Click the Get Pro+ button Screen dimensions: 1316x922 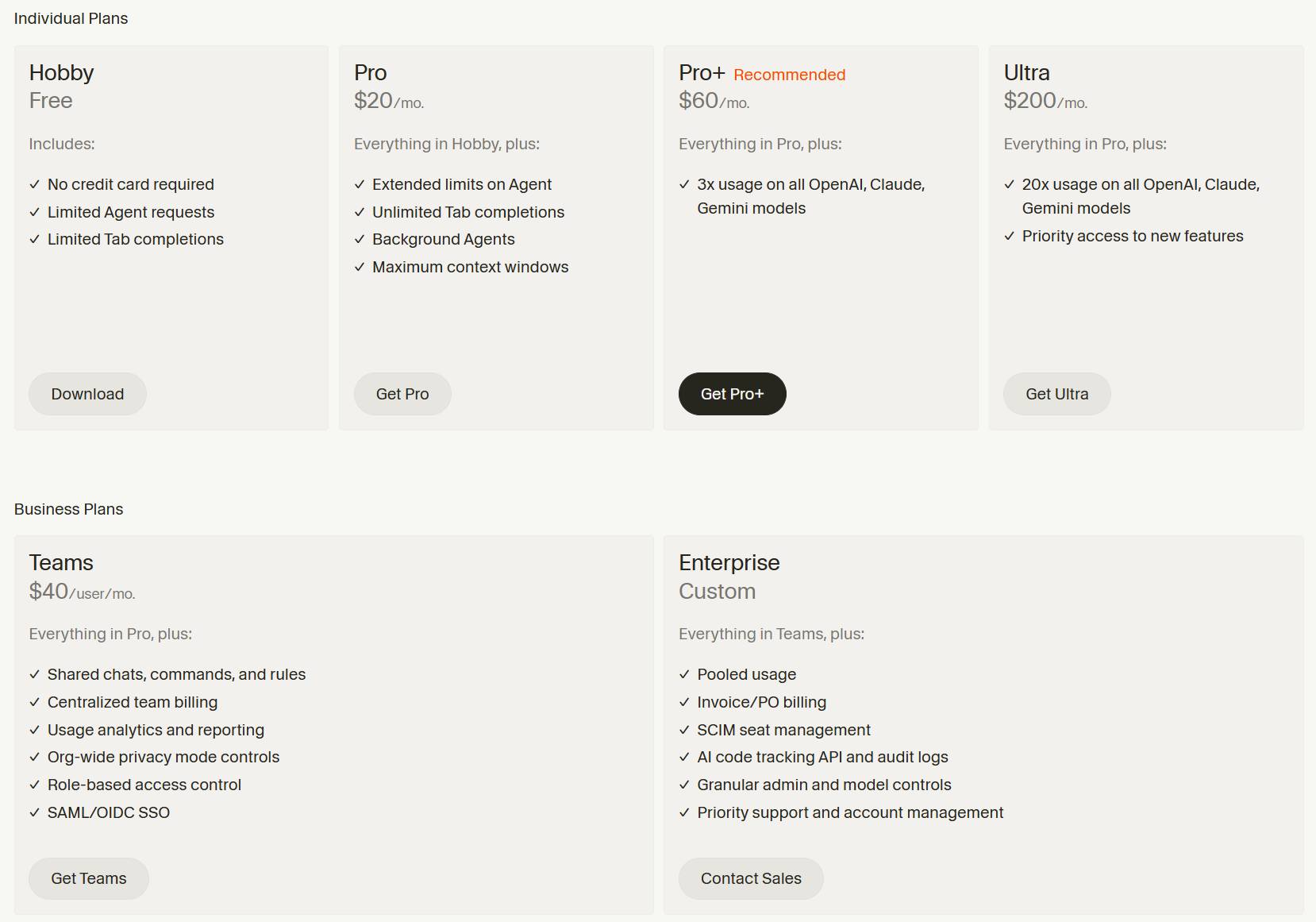point(732,393)
